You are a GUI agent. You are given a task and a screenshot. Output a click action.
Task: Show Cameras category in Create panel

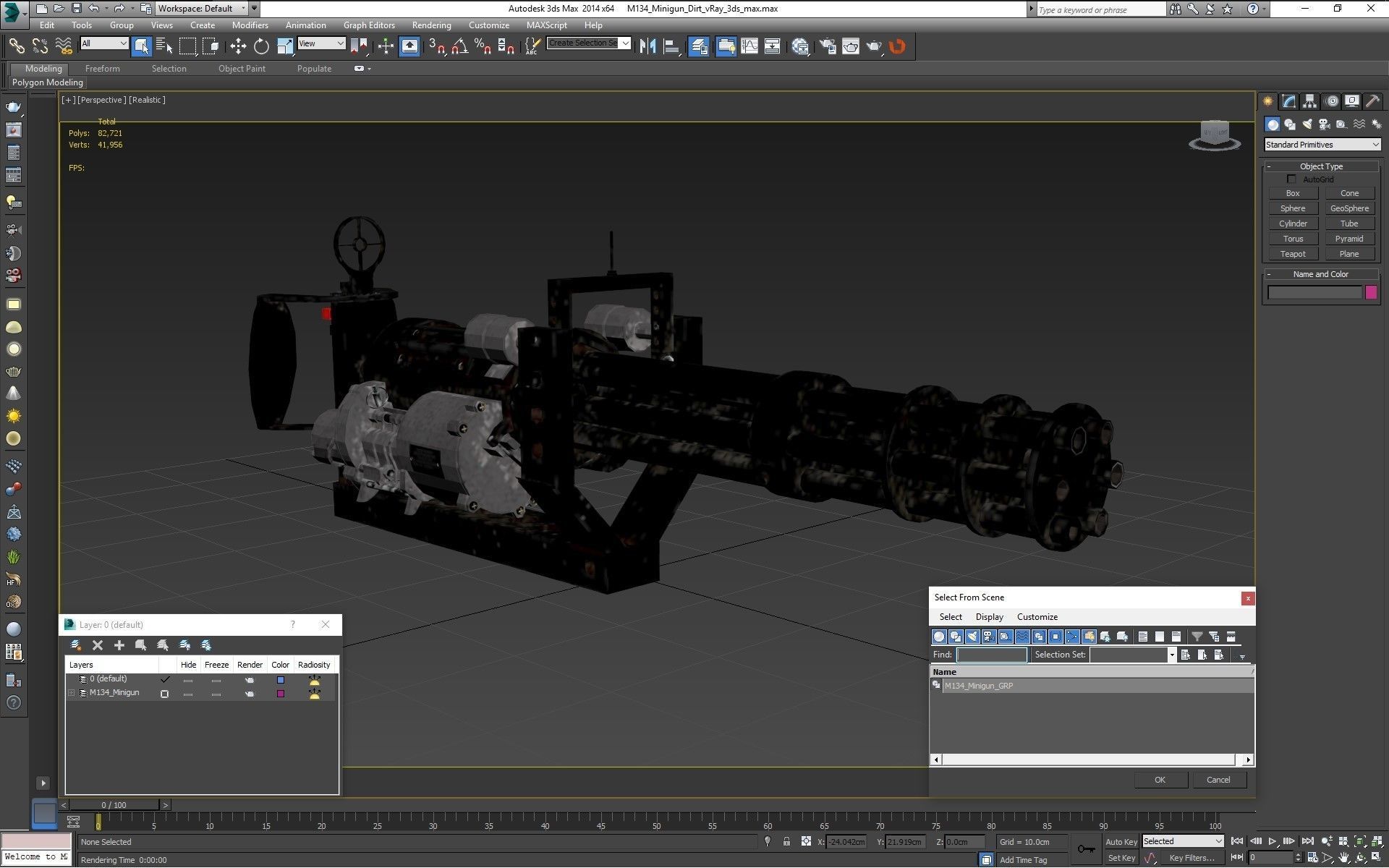click(x=1325, y=124)
